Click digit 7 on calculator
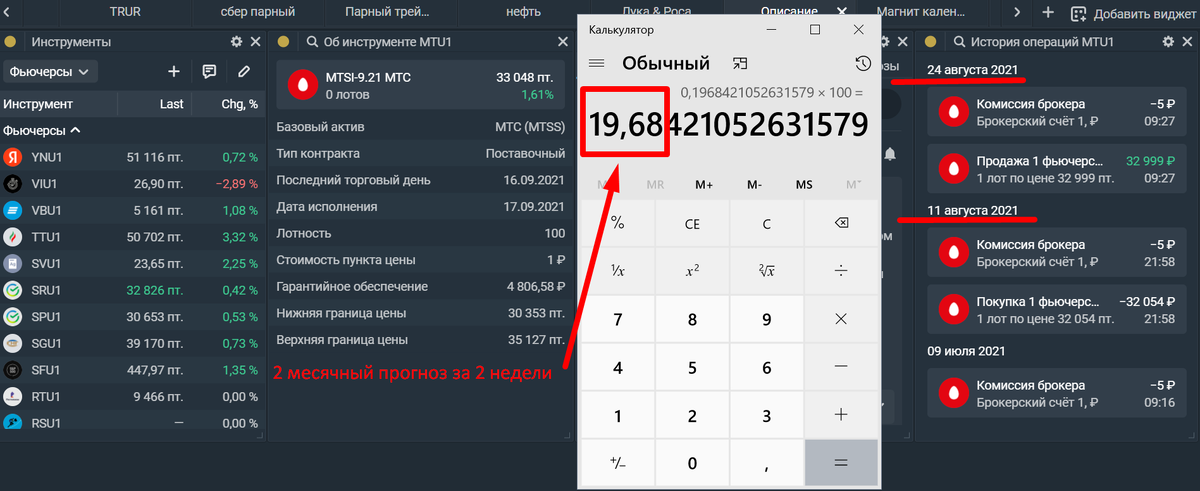 coord(617,319)
